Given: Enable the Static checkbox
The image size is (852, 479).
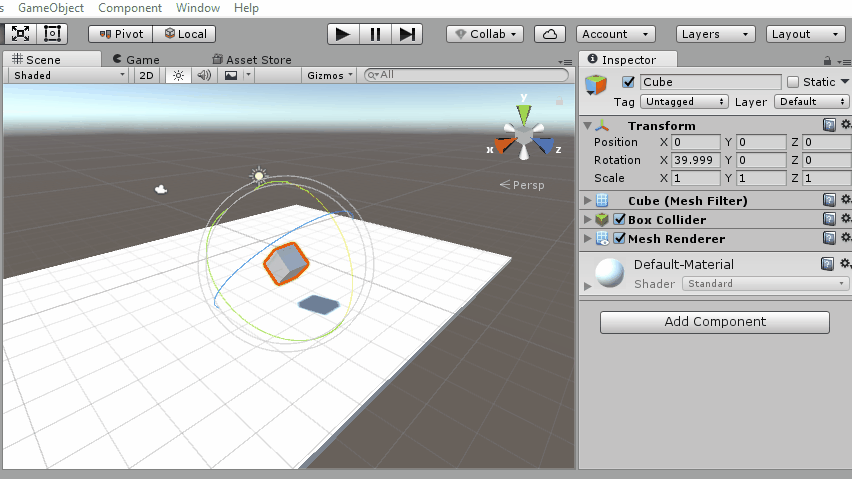Looking at the screenshot, I should click(x=793, y=82).
